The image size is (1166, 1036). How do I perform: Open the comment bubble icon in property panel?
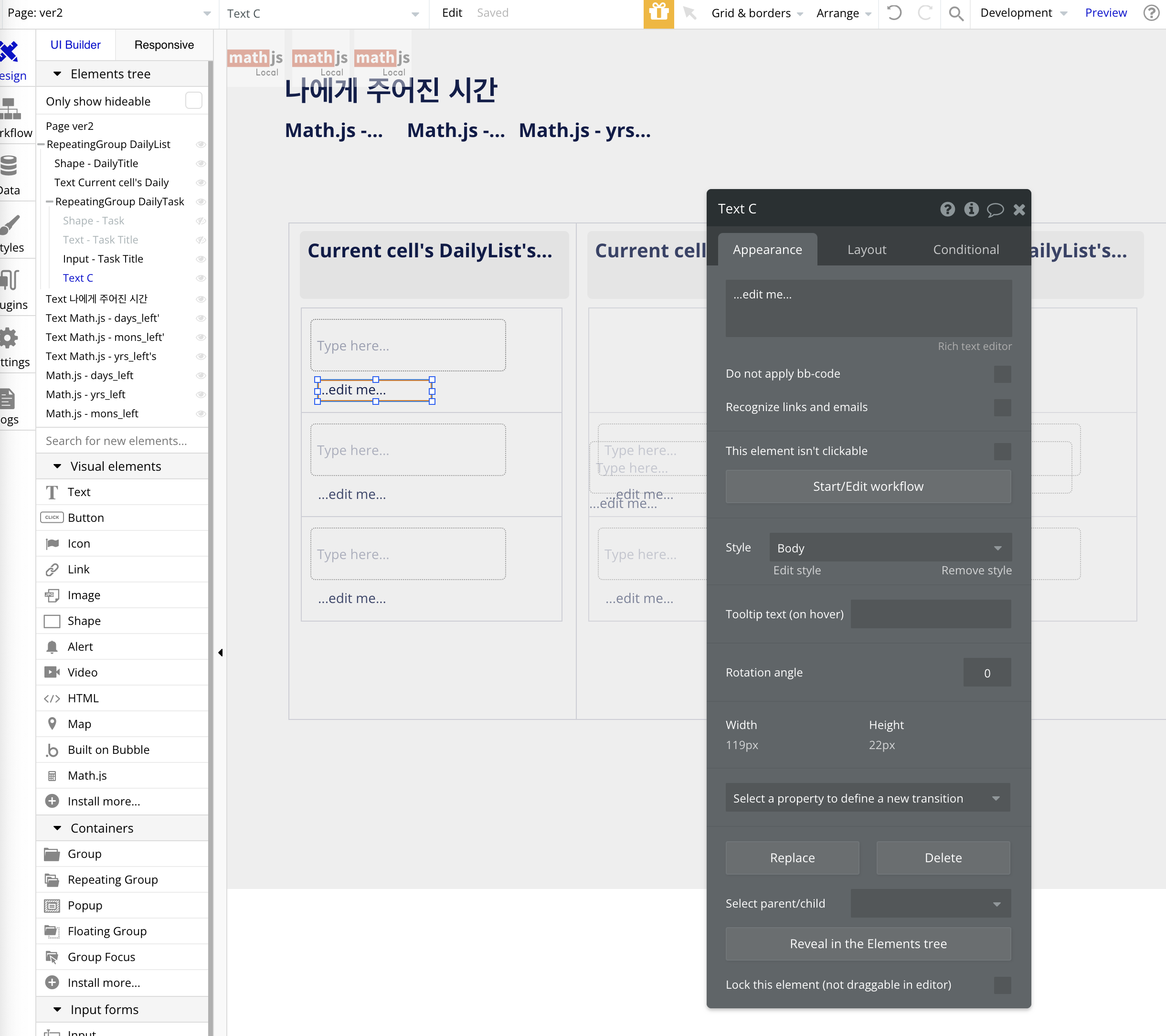[995, 210]
